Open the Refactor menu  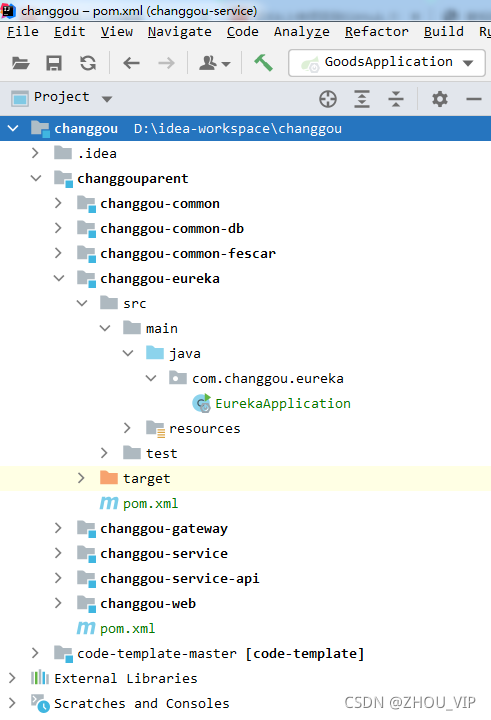377,32
